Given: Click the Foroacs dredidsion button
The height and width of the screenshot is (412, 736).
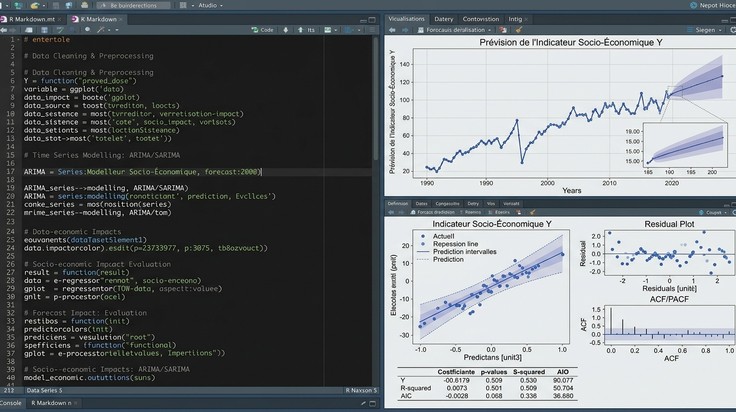Looking at the screenshot, I should tap(432, 213).
